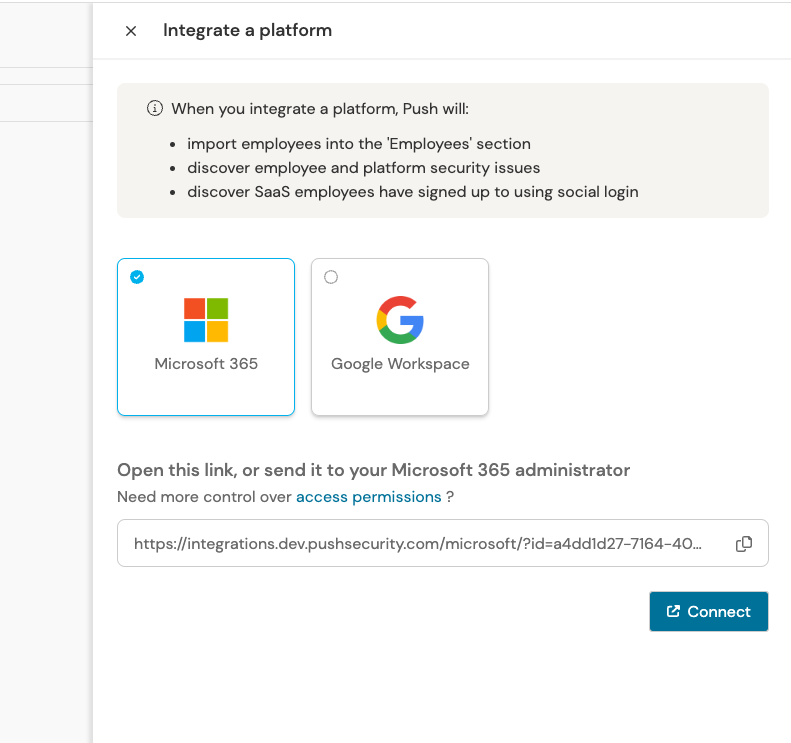Click the integration URL field
This screenshot has width=791, height=743.
(442, 543)
